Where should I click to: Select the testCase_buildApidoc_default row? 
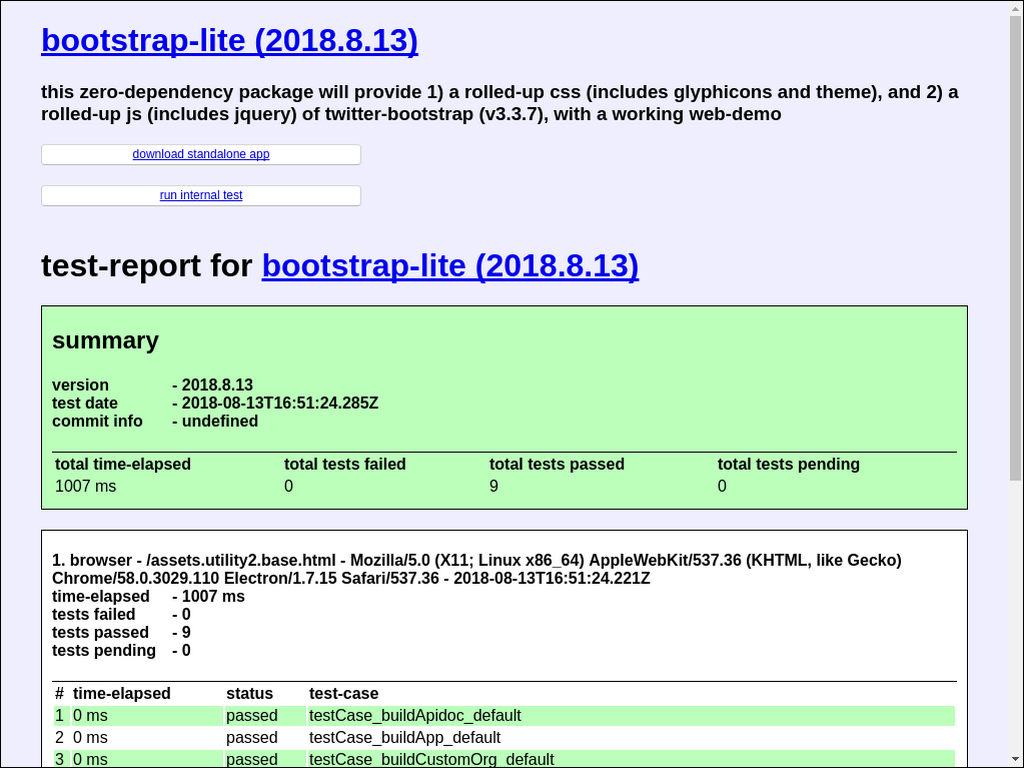click(415, 715)
